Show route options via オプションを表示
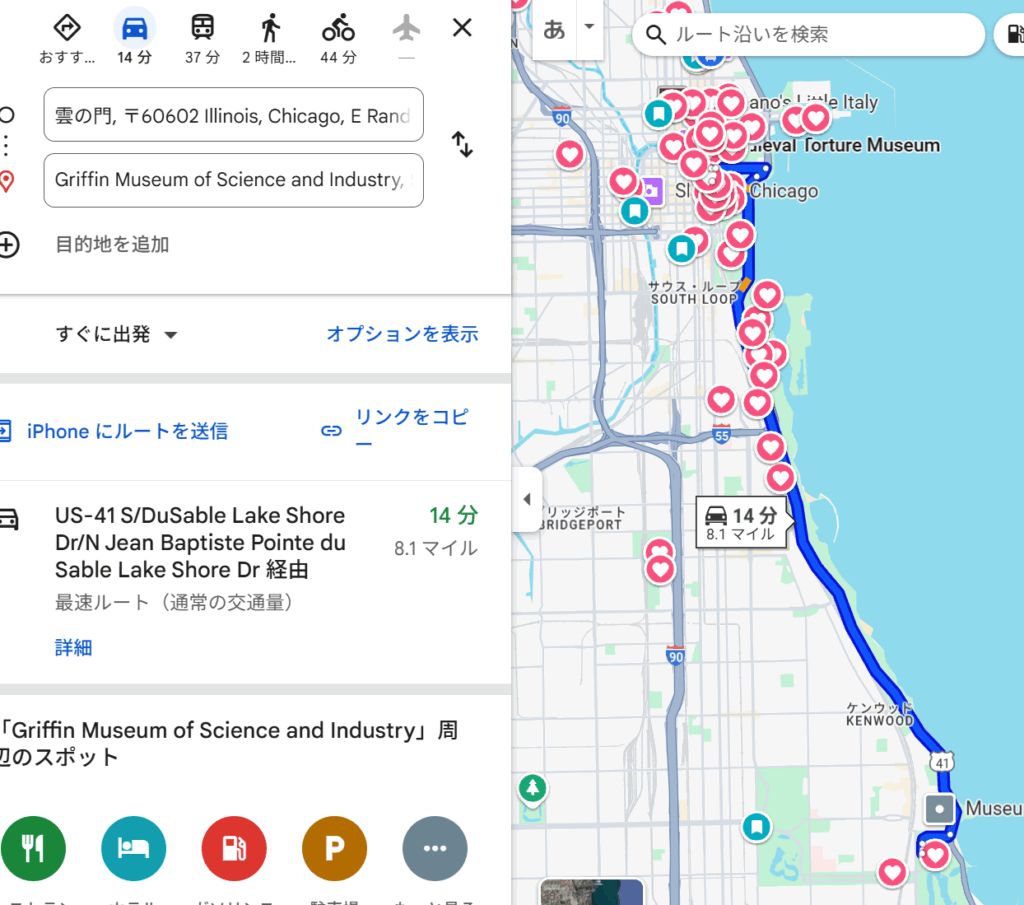This screenshot has width=1024, height=905. click(x=402, y=334)
